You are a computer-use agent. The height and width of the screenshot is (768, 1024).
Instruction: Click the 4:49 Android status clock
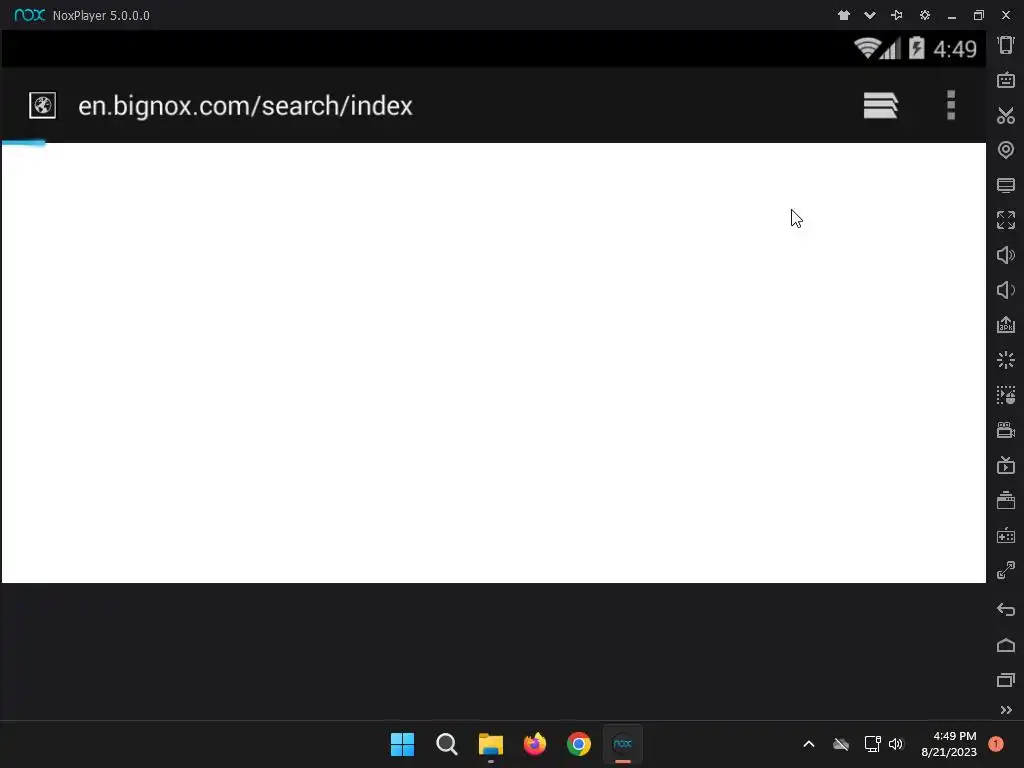(955, 49)
